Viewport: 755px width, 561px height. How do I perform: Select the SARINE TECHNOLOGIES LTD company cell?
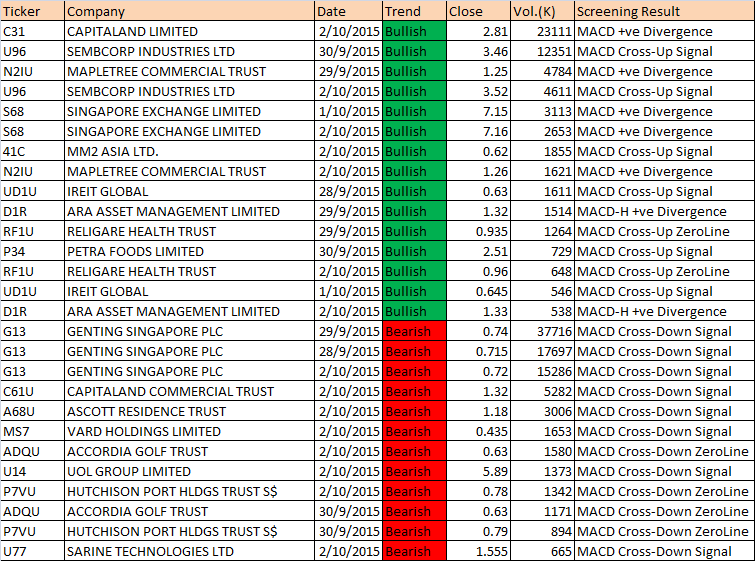(189, 551)
